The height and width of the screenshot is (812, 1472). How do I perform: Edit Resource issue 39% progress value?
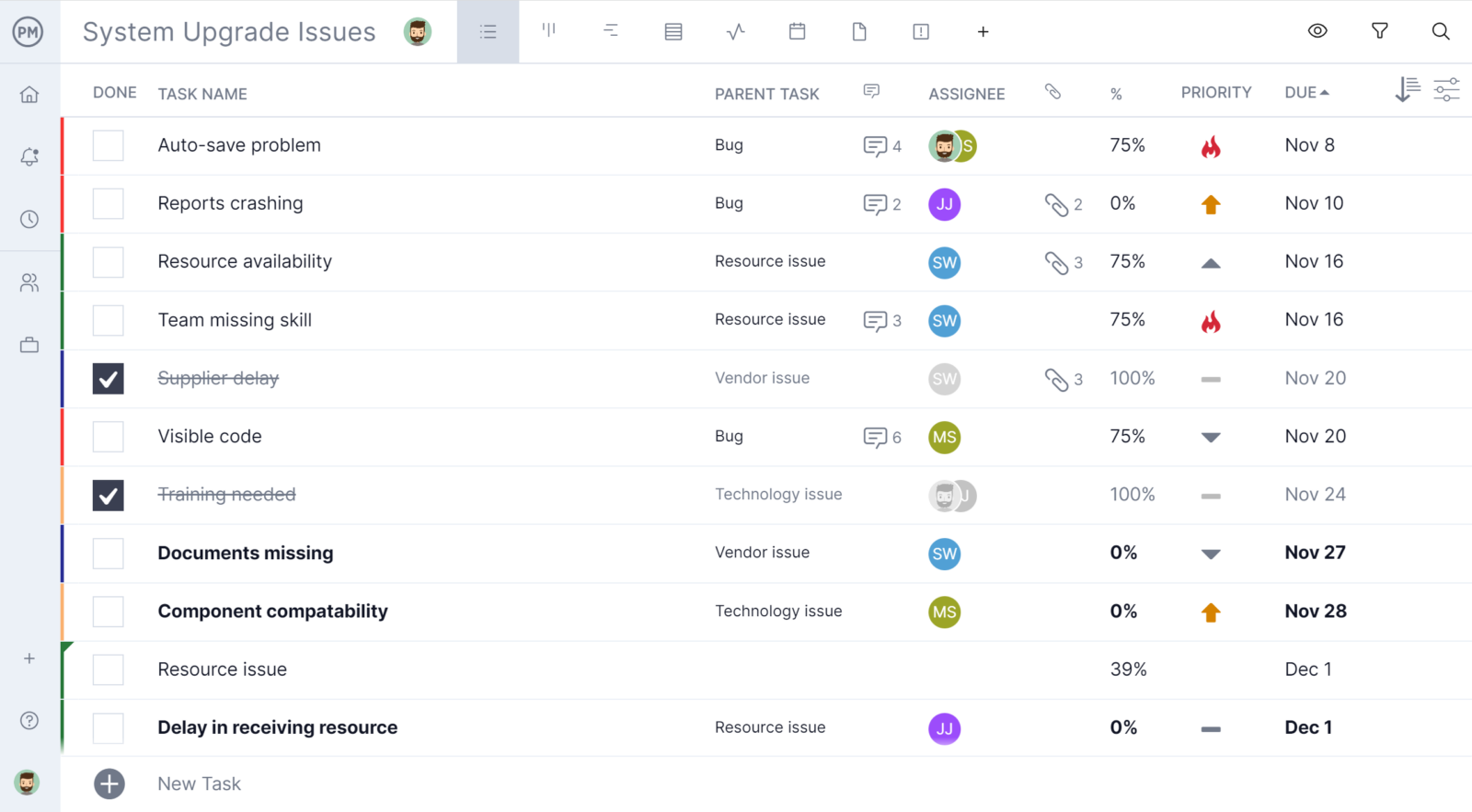pyautogui.click(x=1129, y=669)
